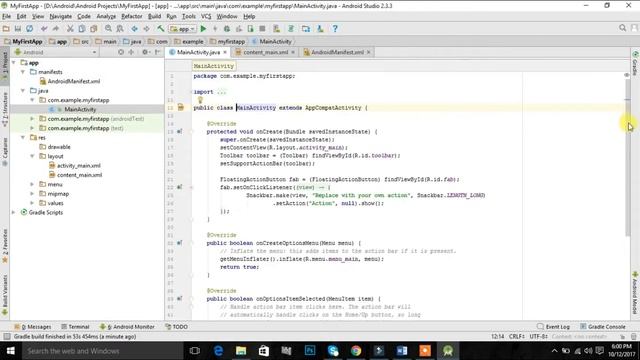Image resolution: width=640 pixels, height=360 pixels.
Task: Open the SDK Manager toolbar icon
Action: (x=320, y=29)
